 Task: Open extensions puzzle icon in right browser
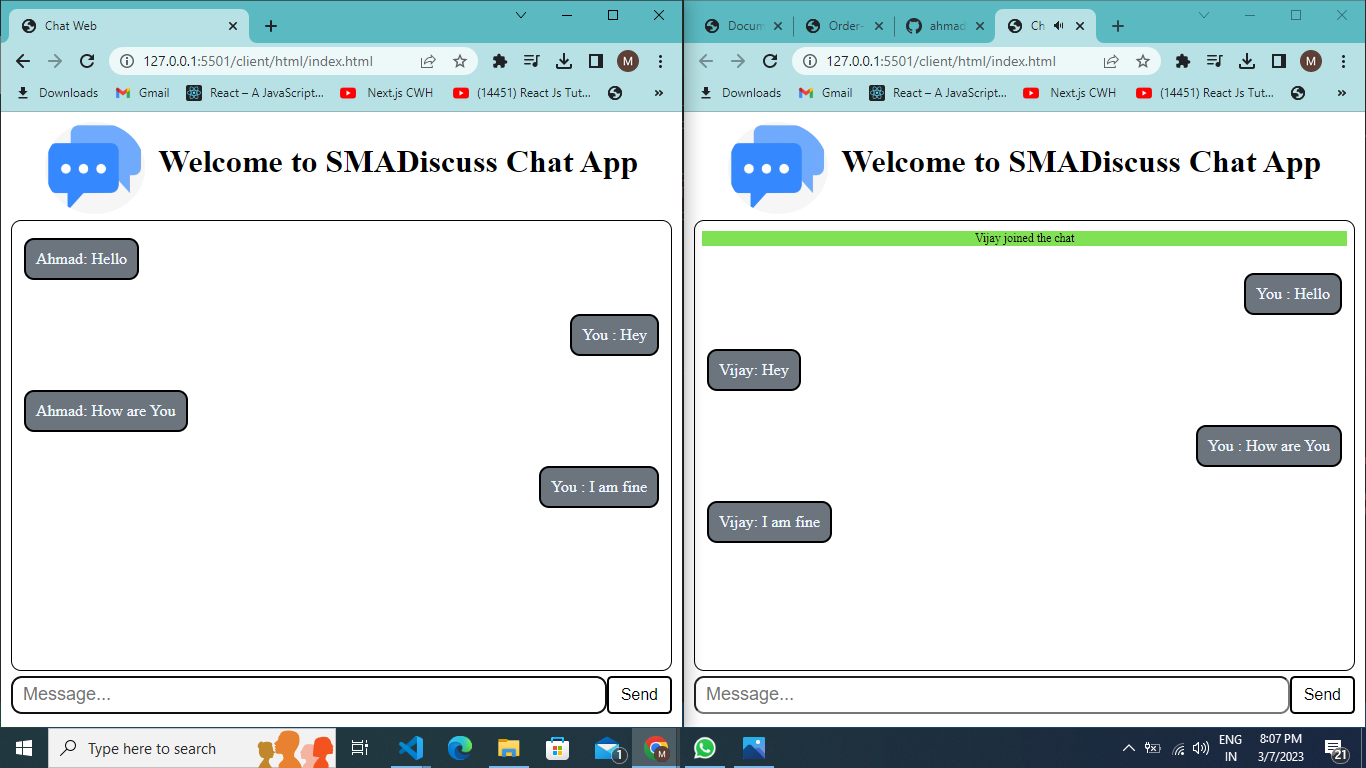[1183, 61]
